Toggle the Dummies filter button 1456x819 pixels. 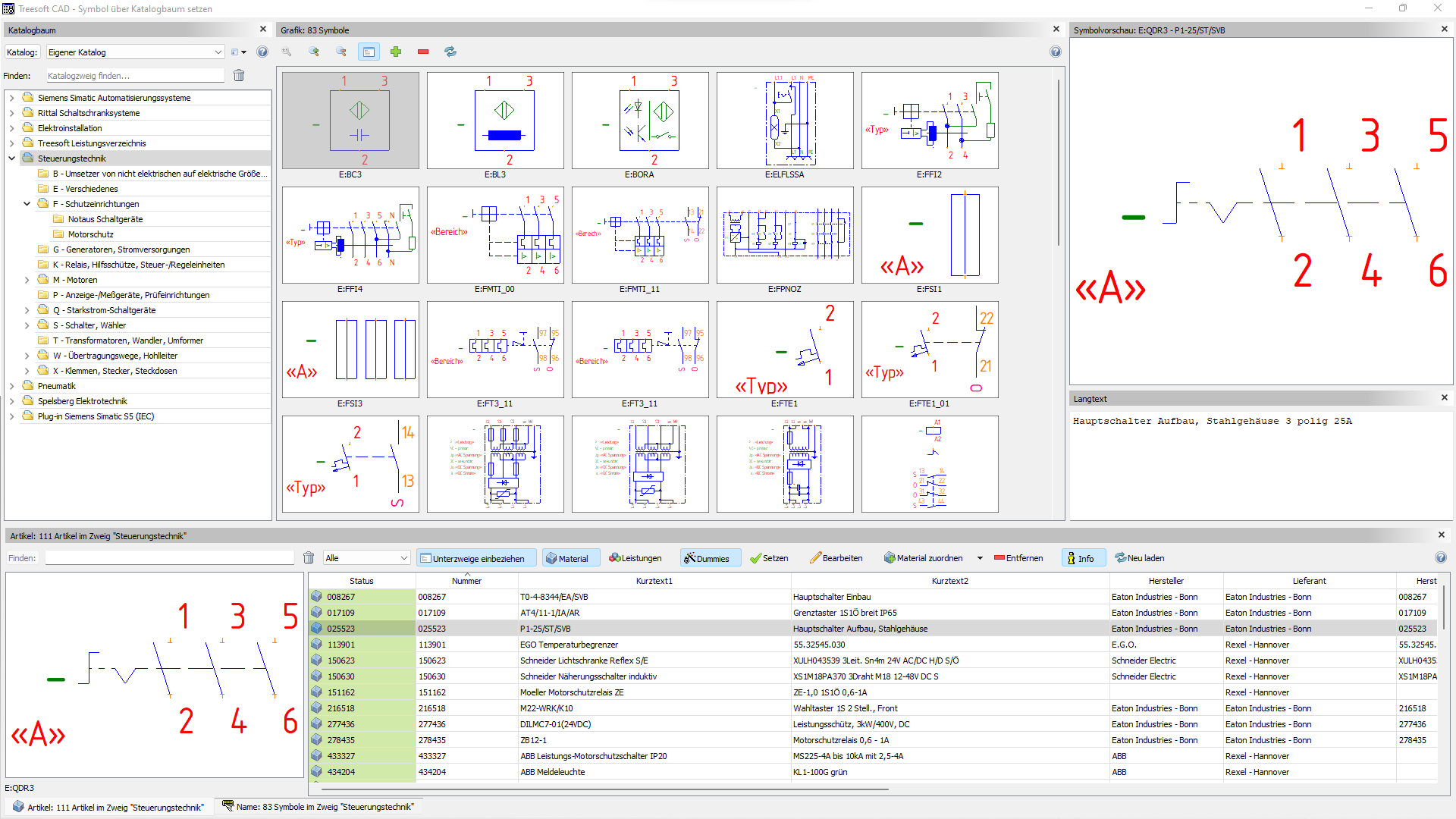(707, 558)
